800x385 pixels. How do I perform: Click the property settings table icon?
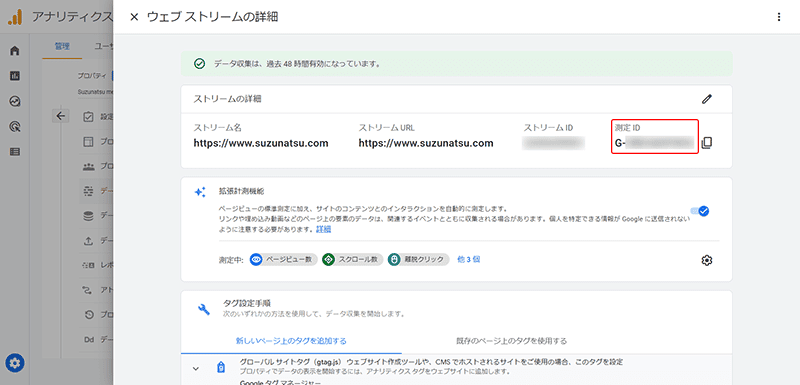[x=88, y=141]
